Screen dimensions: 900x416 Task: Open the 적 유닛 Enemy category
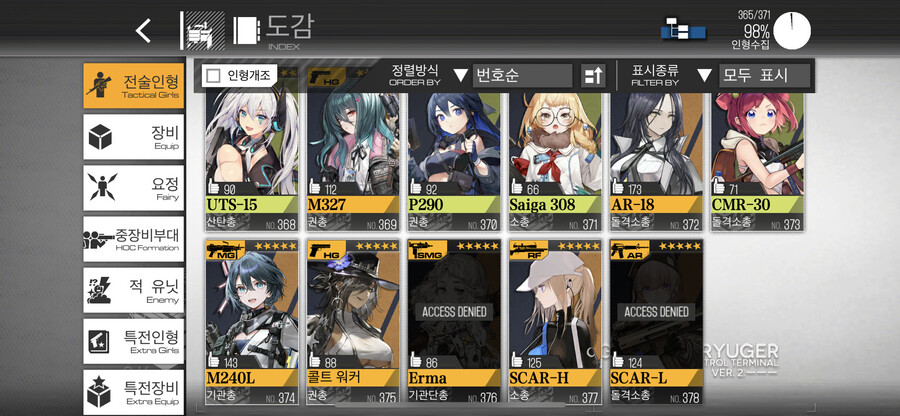tap(133, 290)
